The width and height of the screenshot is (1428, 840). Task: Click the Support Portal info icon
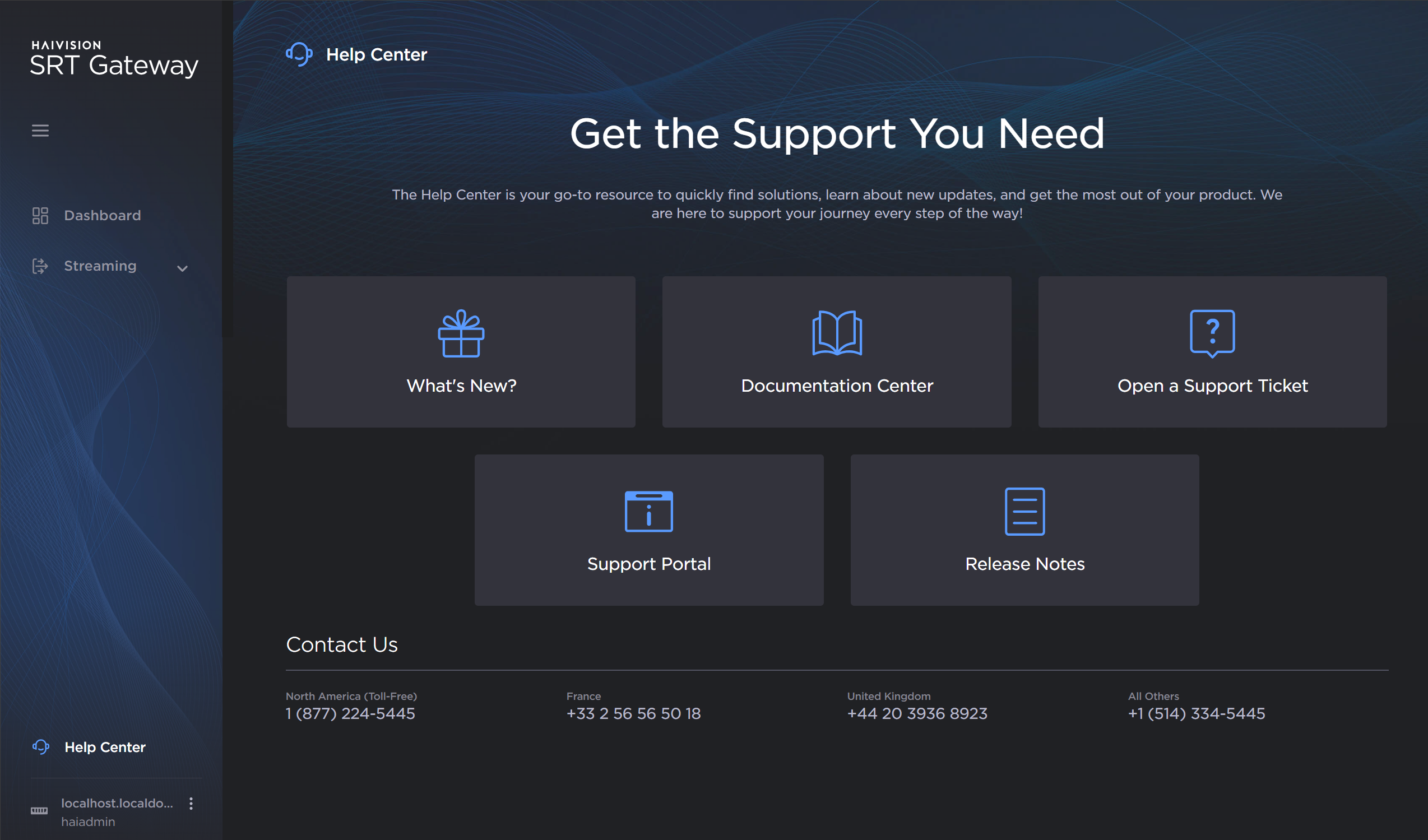[648, 511]
